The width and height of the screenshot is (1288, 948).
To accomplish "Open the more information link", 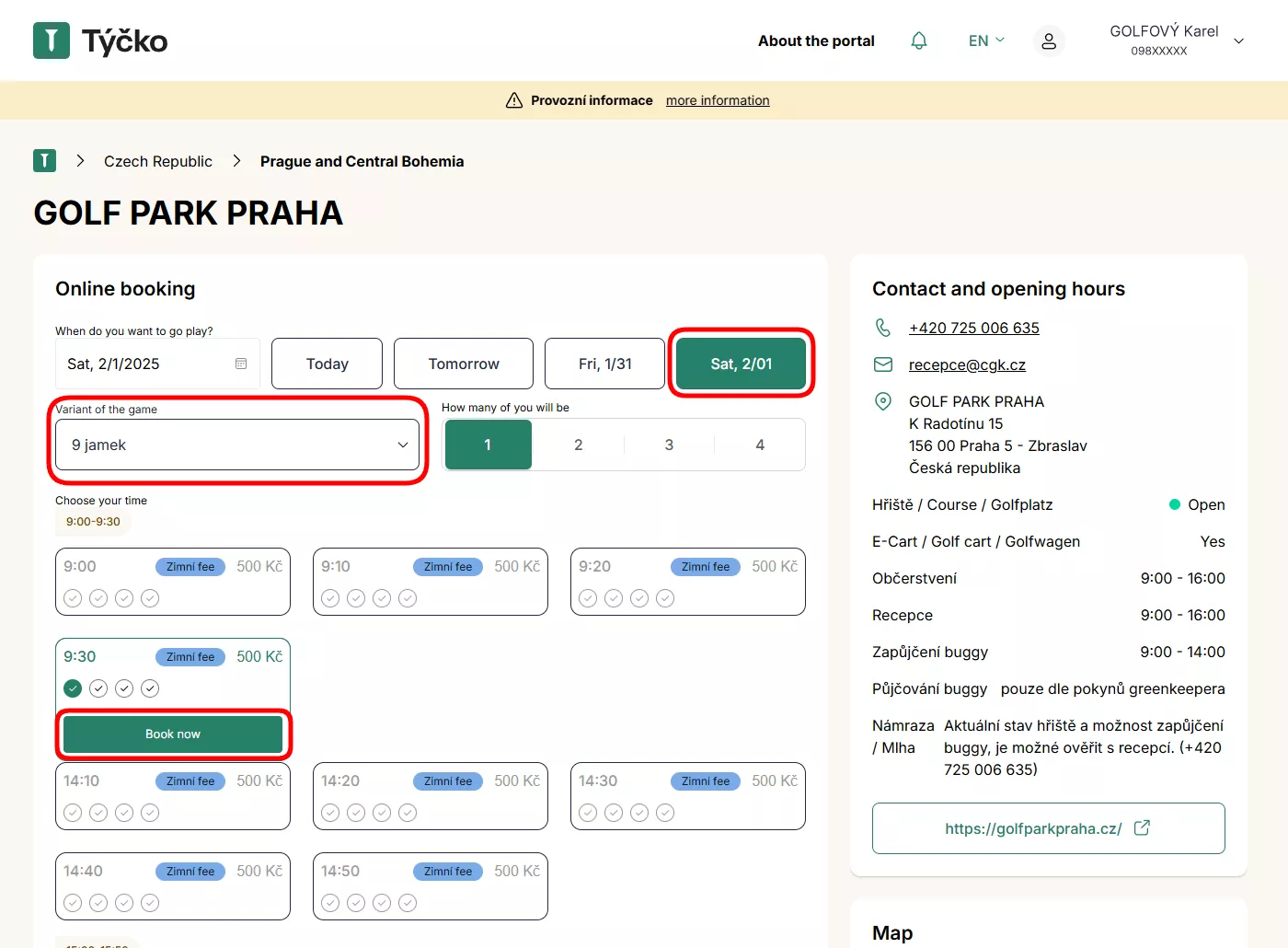I will click(718, 100).
